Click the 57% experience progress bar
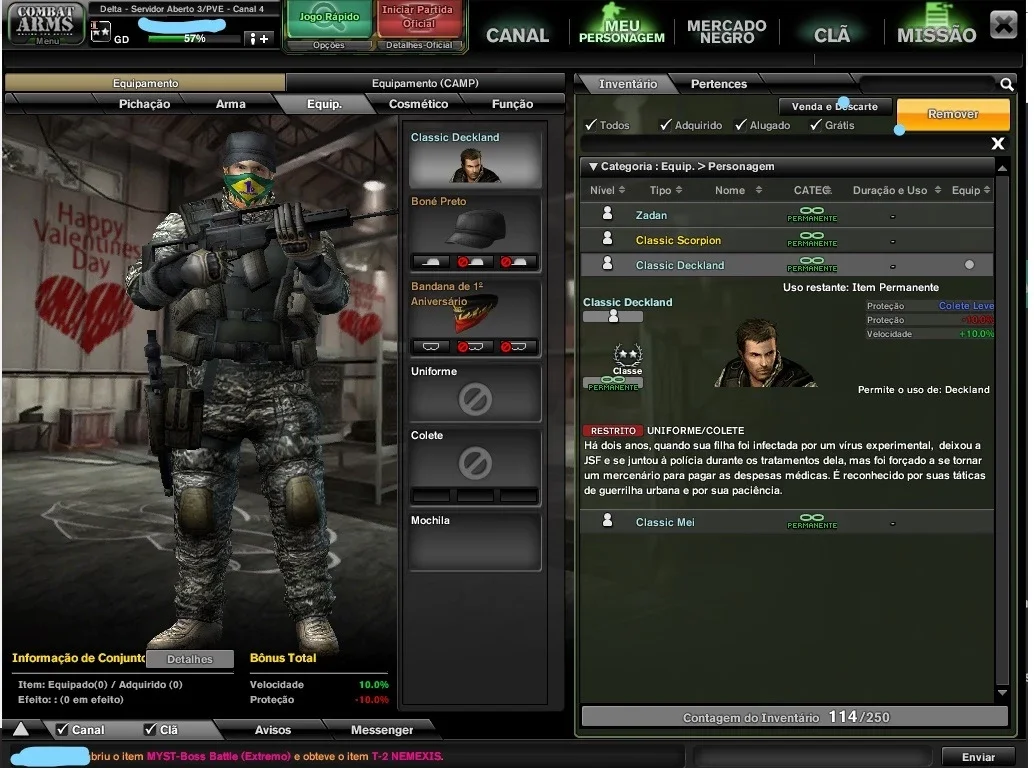This screenshot has width=1034, height=770. 194,39
